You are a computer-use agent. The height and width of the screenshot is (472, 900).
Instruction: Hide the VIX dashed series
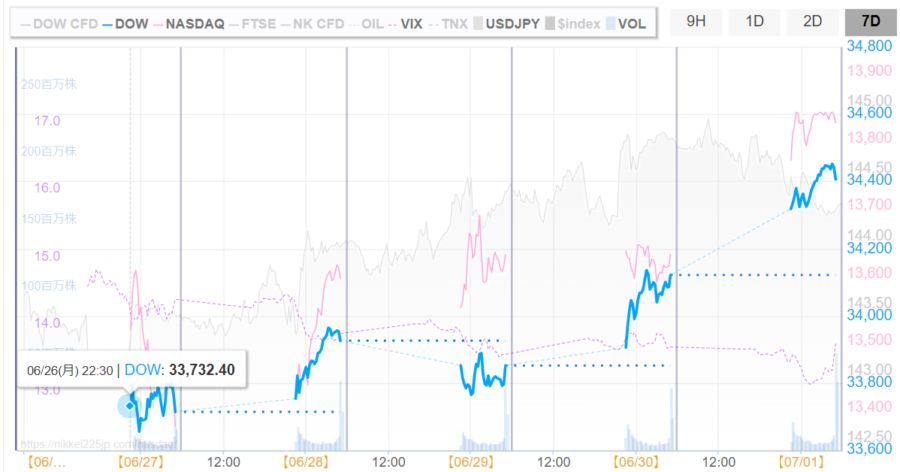click(404, 23)
